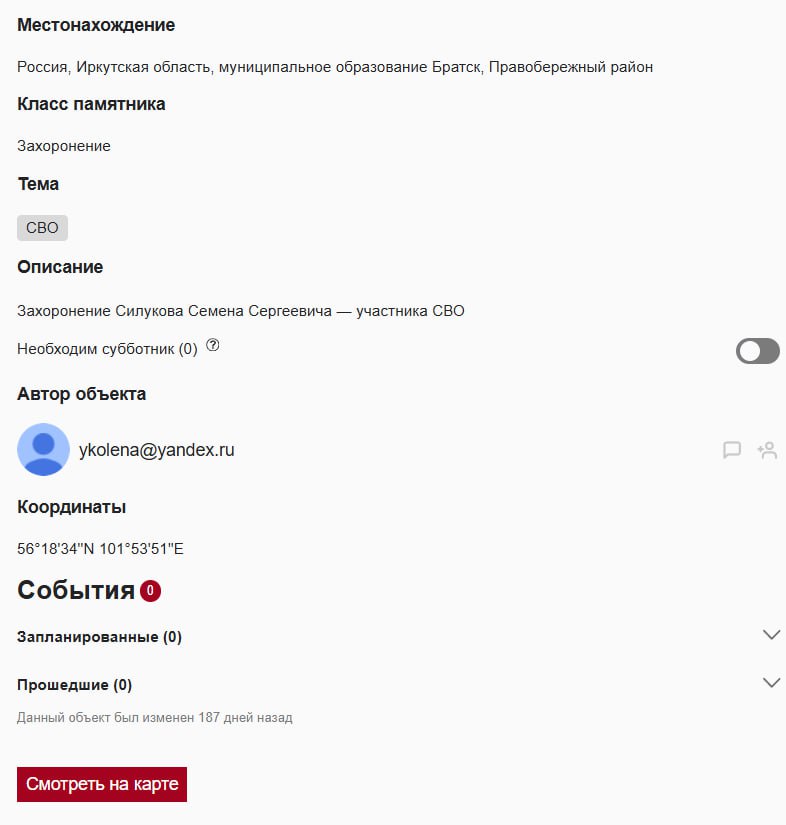Click the burial description text
786x825 pixels.
(x=240, y=311)
